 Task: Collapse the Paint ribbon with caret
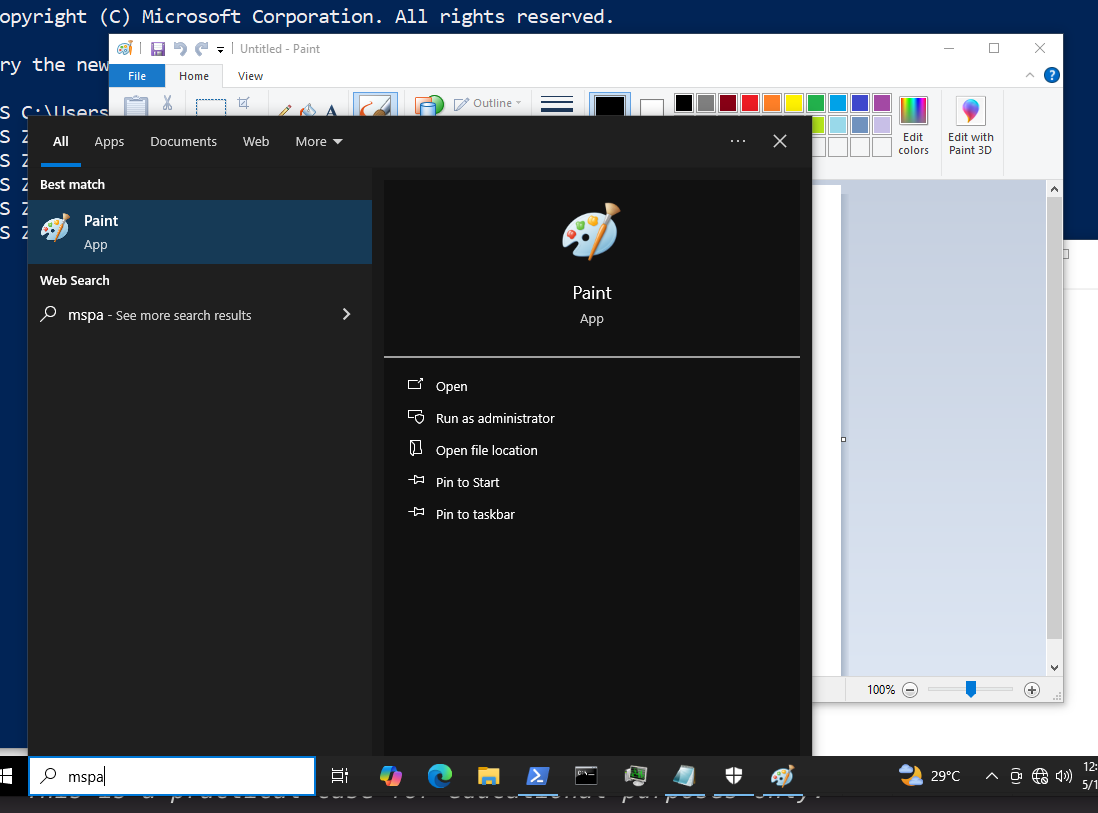coord(1029,75)
